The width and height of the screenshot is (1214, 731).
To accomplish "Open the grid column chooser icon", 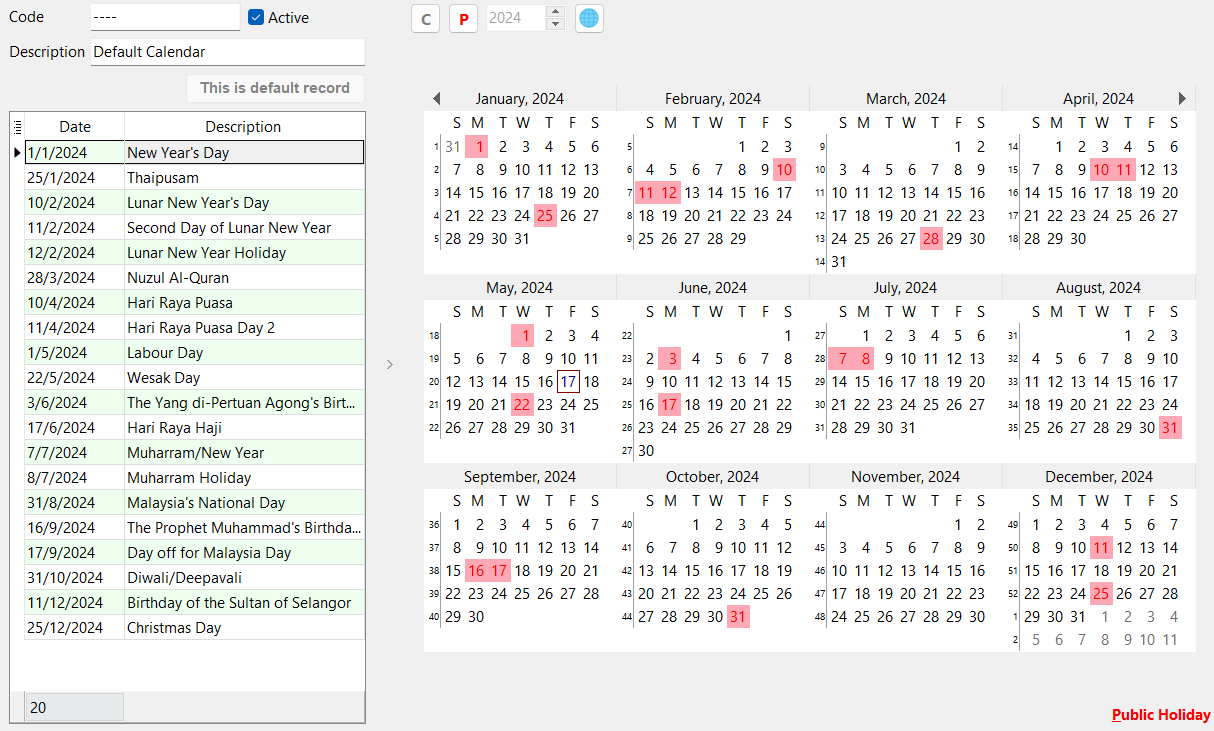I will (x=17, y=127).
